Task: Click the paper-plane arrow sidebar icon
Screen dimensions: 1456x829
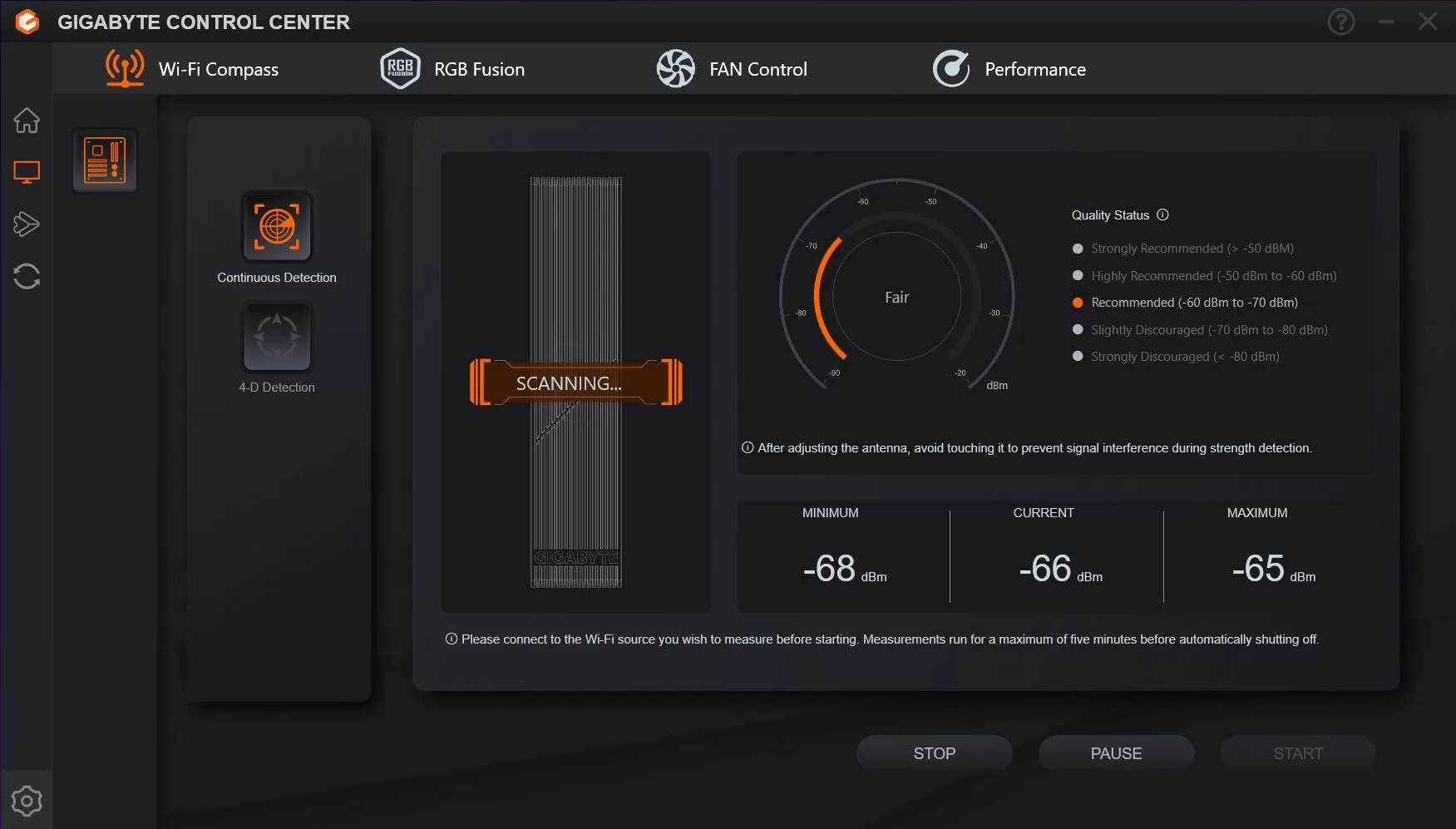Action: (27, 224)
